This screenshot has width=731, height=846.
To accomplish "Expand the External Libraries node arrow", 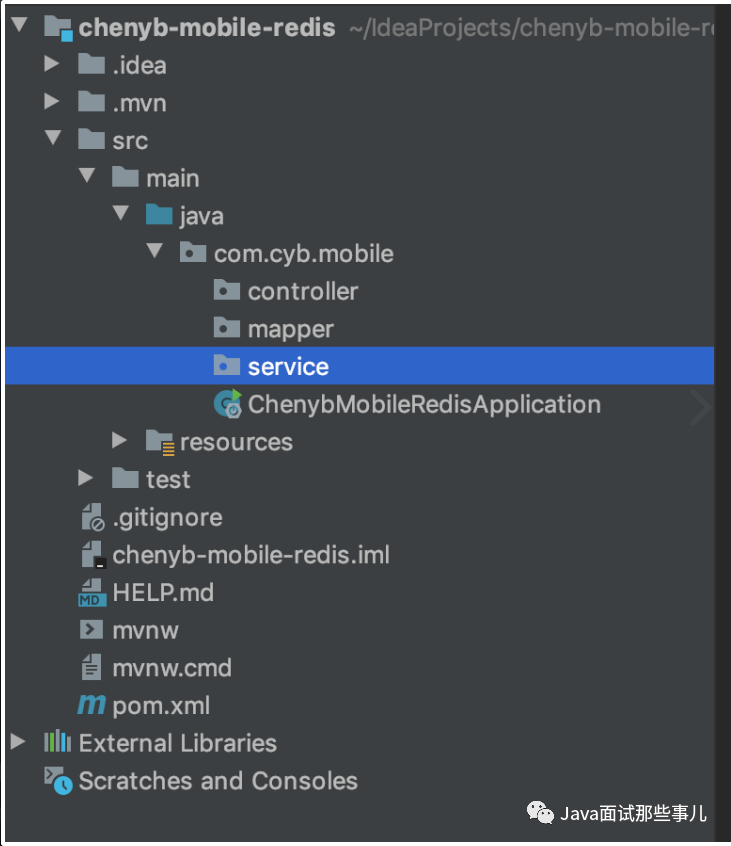I will [x=18, y=742].
